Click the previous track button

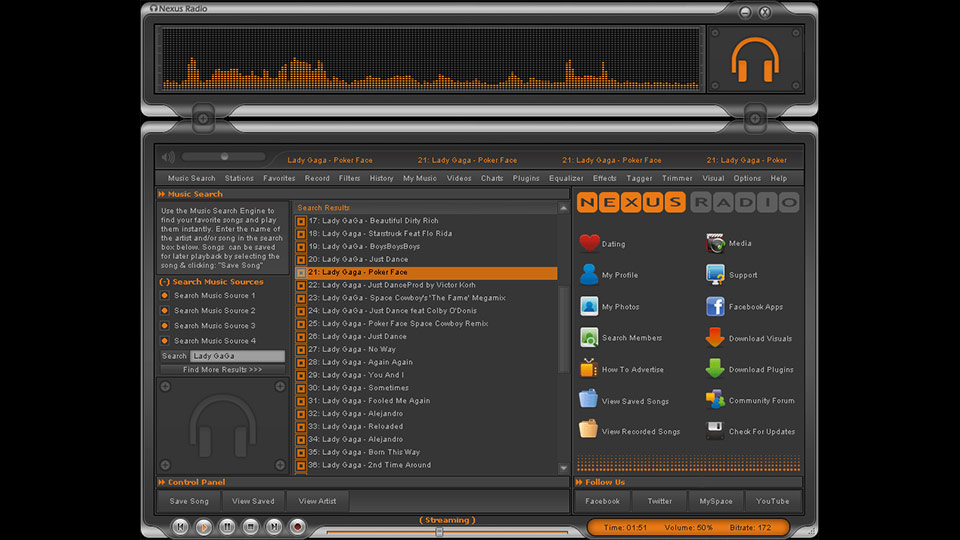click(180, 527)
